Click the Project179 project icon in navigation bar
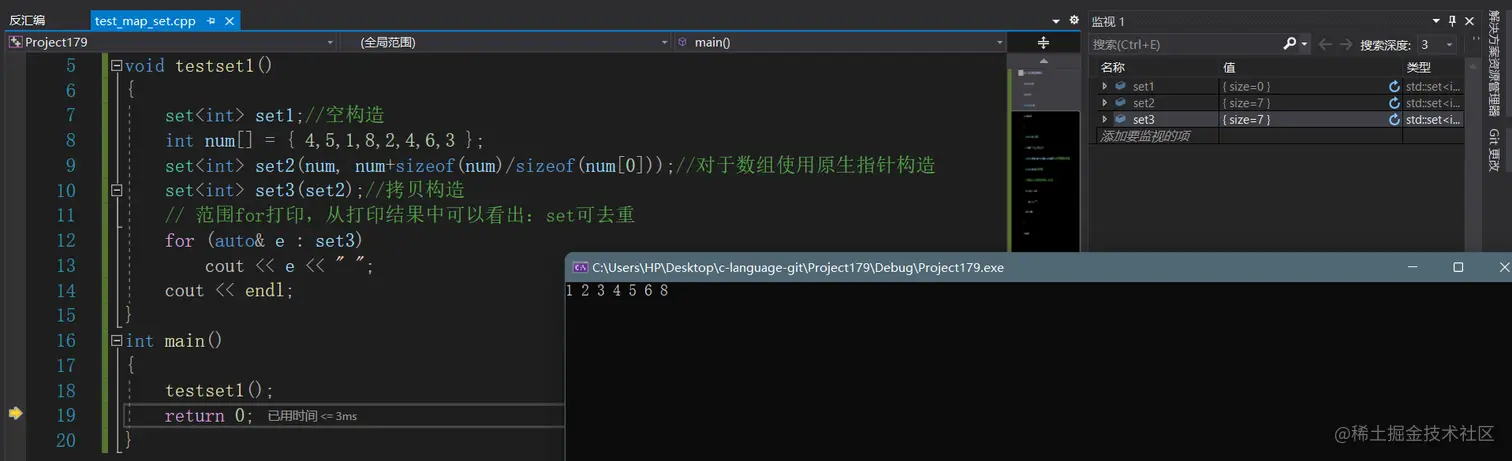 tap(15, 42)
